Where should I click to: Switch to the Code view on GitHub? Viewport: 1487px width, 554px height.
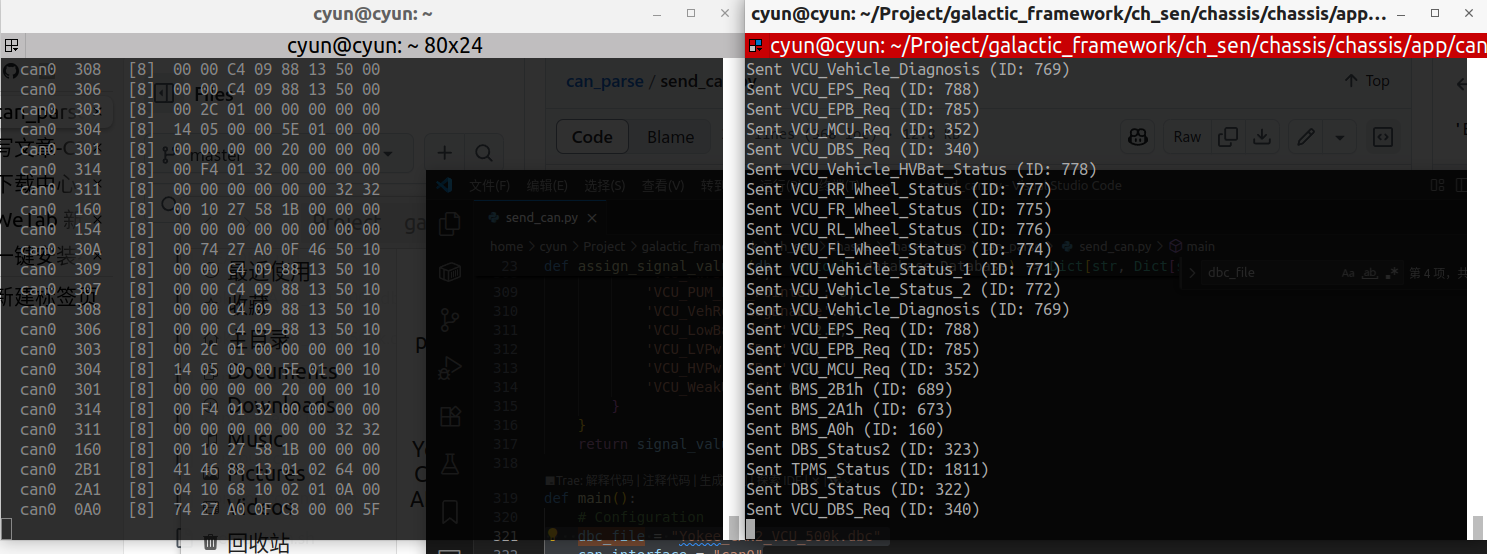(x=592, y=137)
